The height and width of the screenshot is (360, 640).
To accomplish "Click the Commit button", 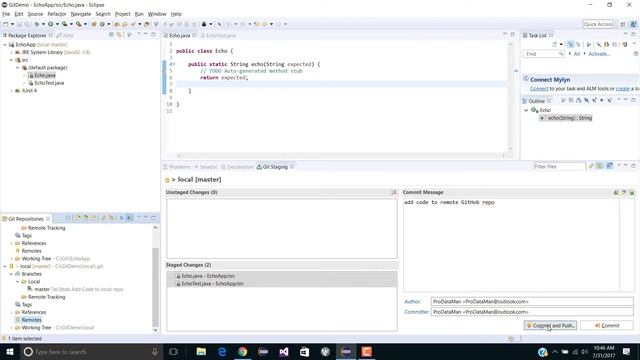I will point(607,325).
